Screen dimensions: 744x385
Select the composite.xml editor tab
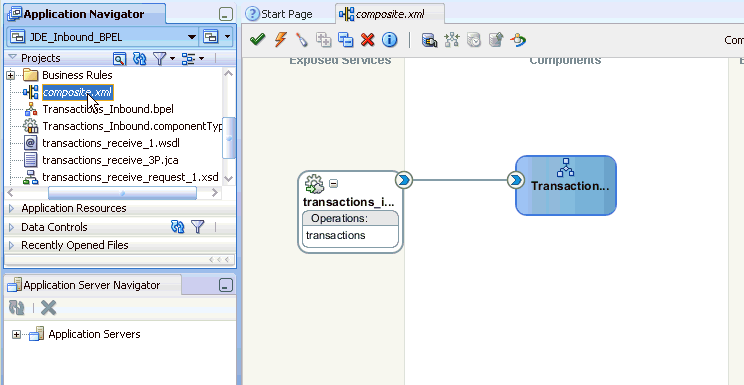pos(390,14)
